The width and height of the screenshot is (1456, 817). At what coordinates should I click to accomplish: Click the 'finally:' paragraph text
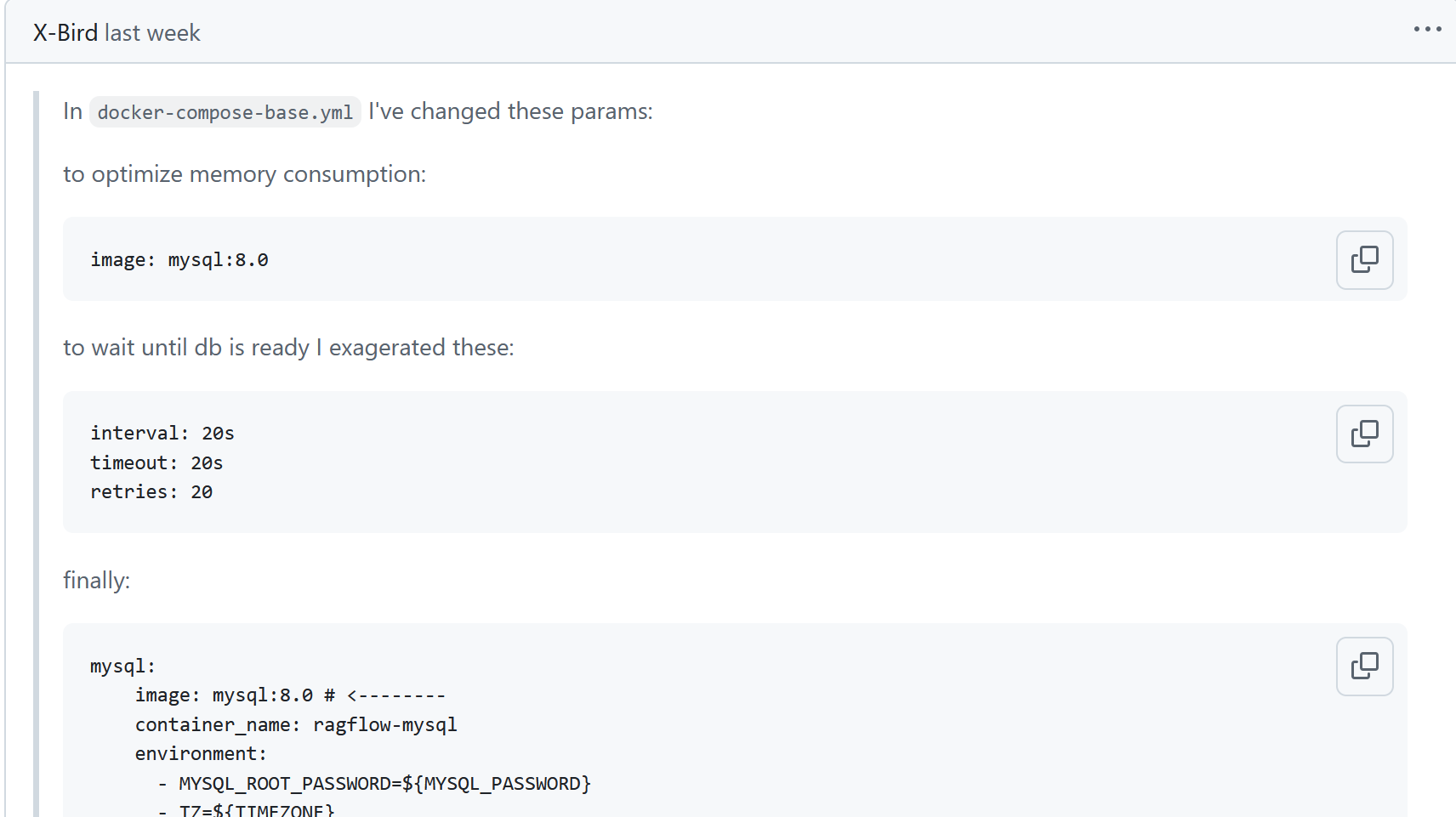click(x=96, y=581)
